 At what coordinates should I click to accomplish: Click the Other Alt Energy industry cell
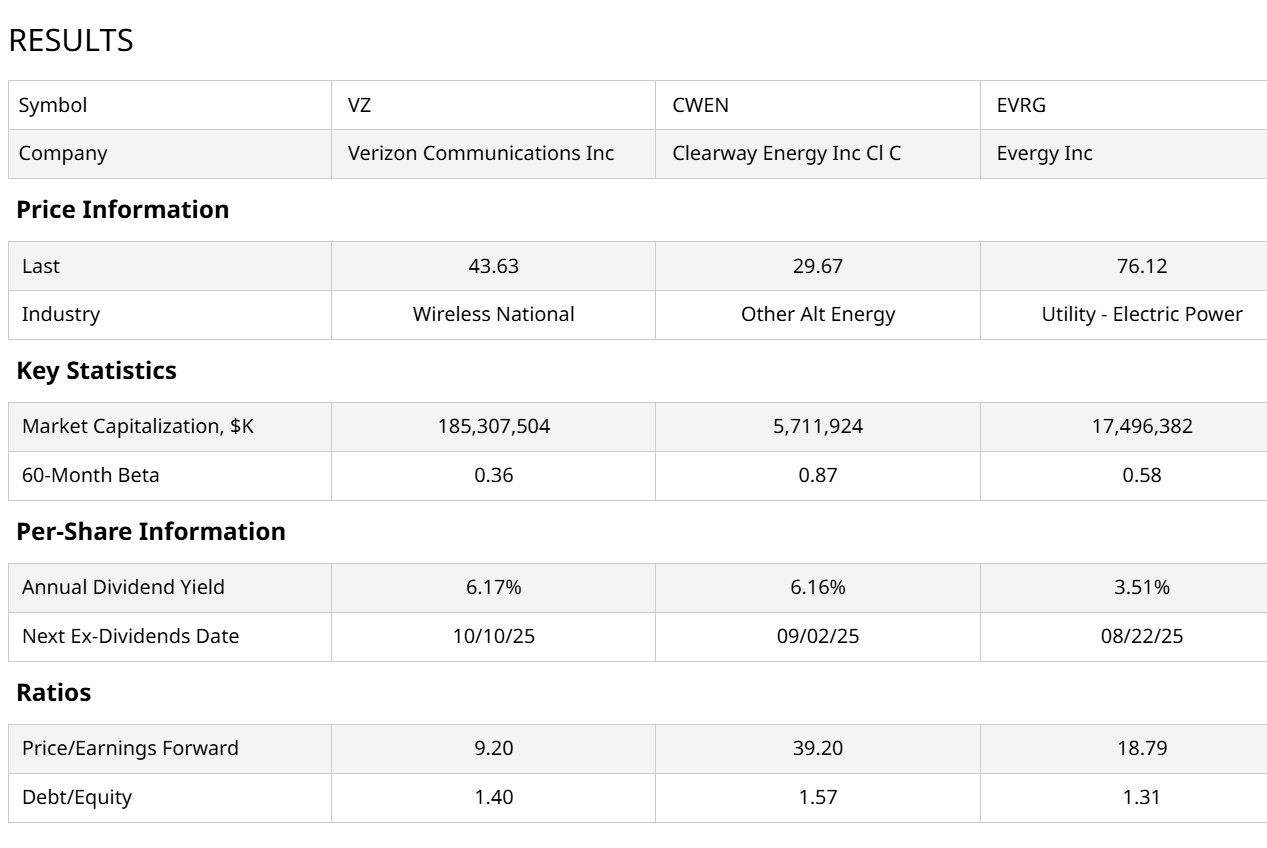817,315
